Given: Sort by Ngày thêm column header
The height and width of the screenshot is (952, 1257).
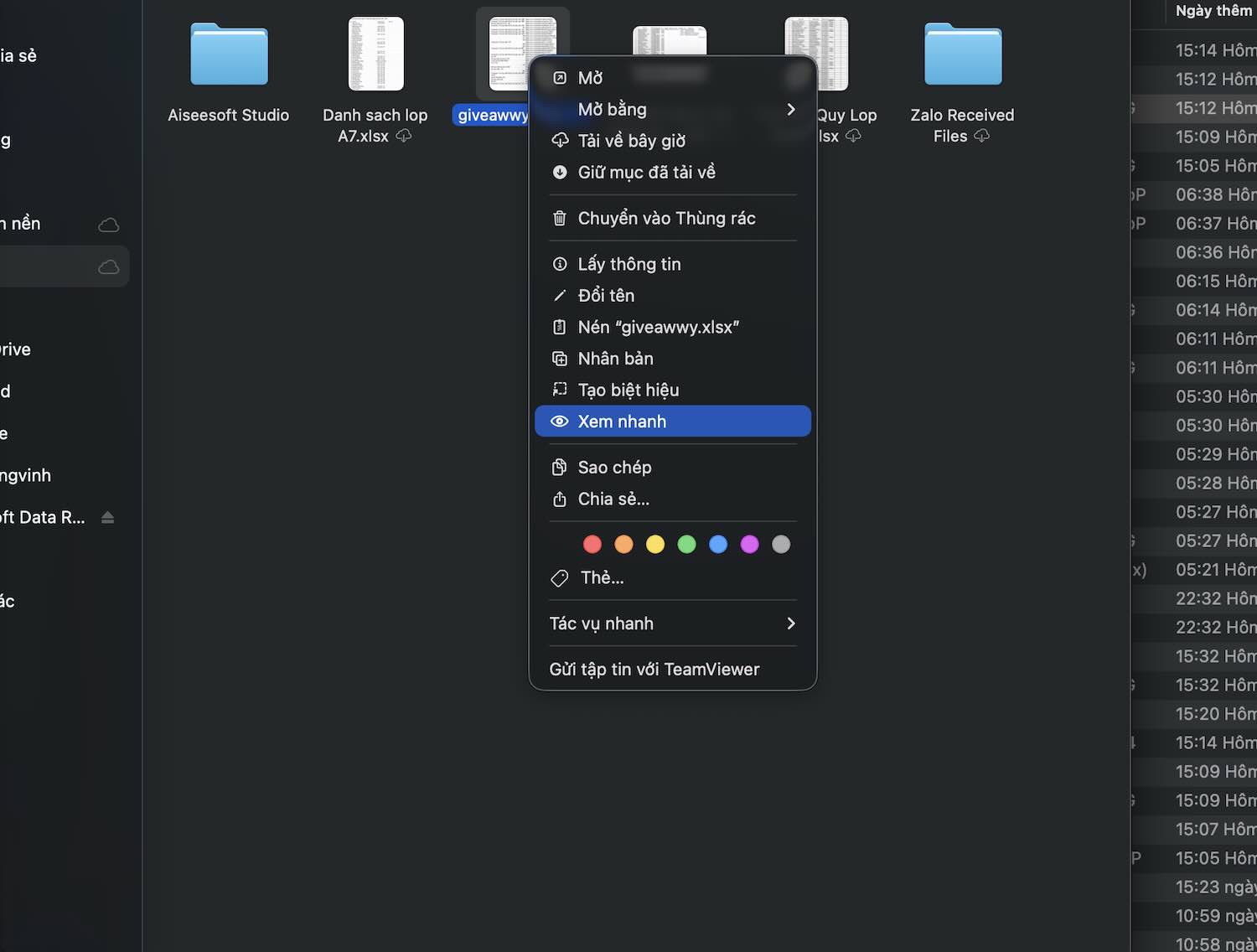Looking at the screenshot, I should click(x=1213, y=11).
